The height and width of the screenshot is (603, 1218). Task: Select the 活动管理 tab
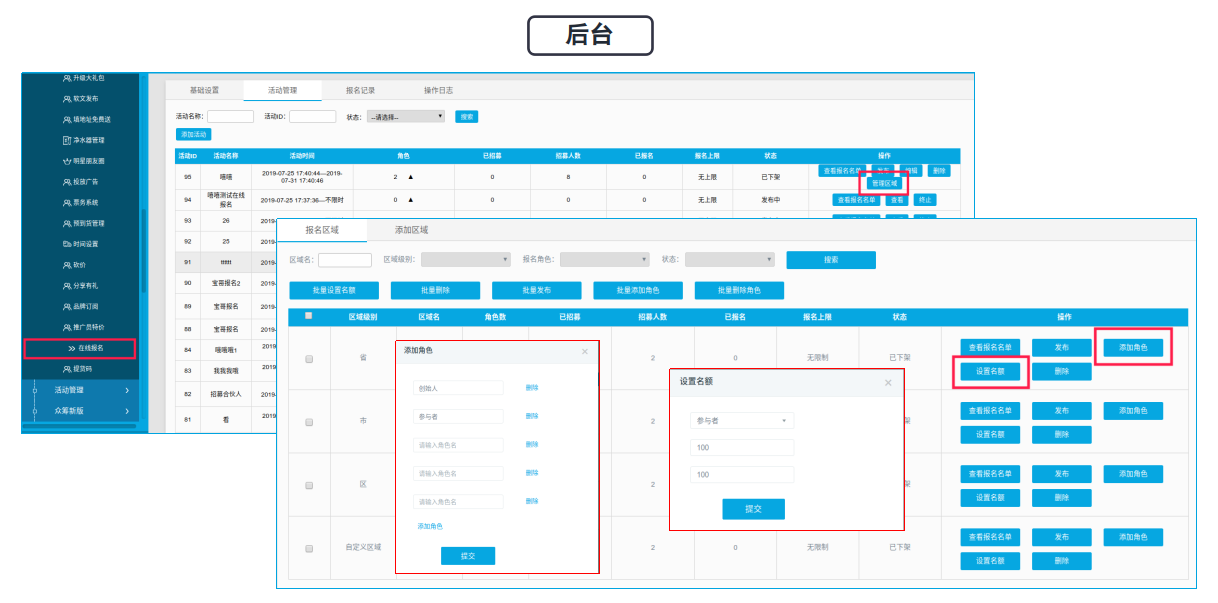[x=283, y=90]
